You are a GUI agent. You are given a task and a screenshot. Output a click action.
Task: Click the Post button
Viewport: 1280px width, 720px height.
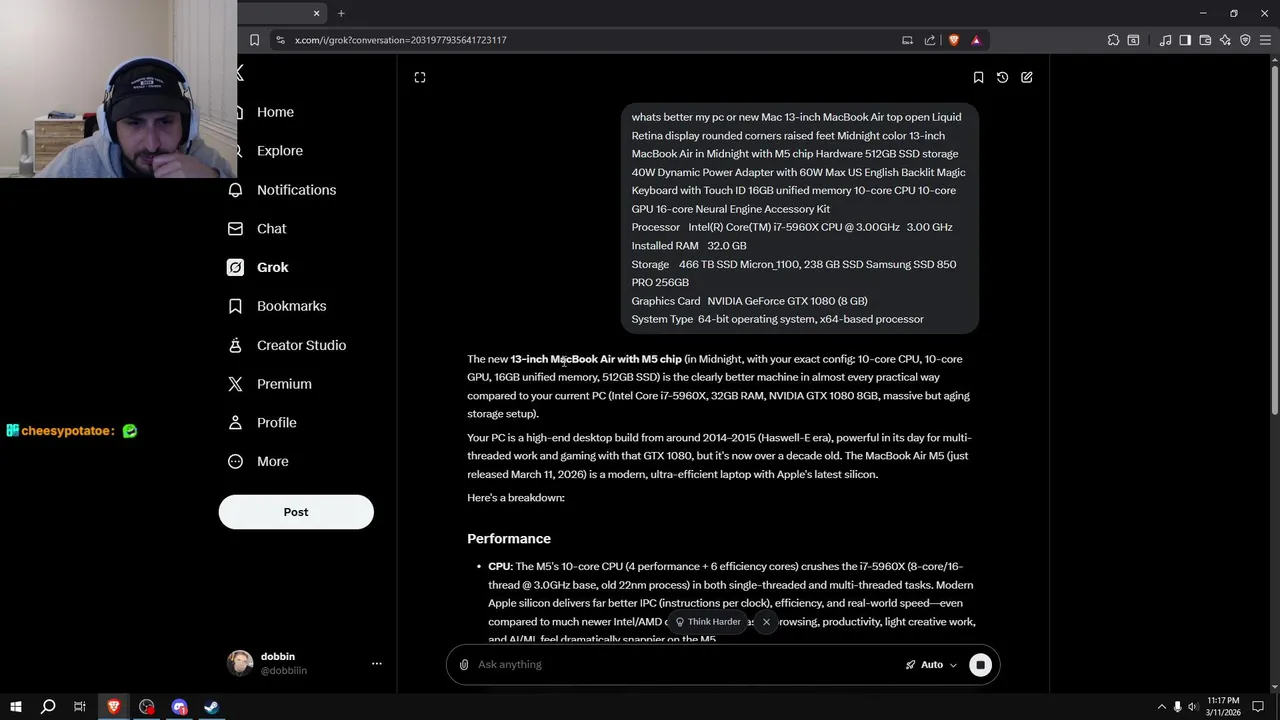click(x=296, y=512)
